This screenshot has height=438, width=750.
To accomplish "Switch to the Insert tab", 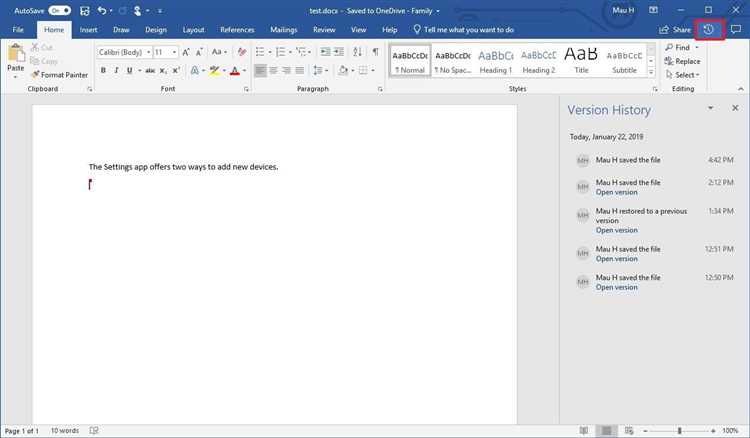I will pos(88,30).
